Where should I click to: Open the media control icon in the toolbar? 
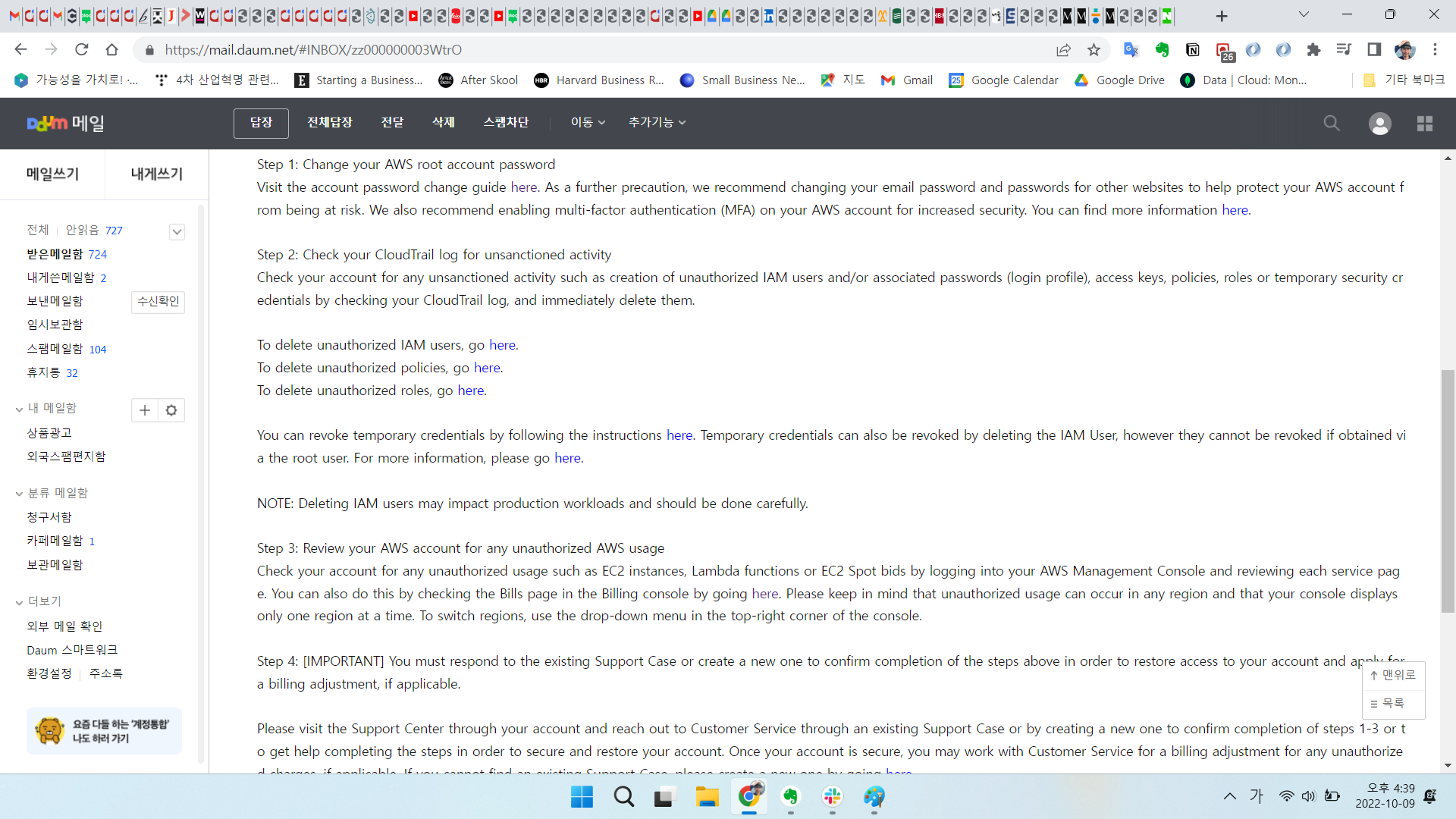[1344, 50]
